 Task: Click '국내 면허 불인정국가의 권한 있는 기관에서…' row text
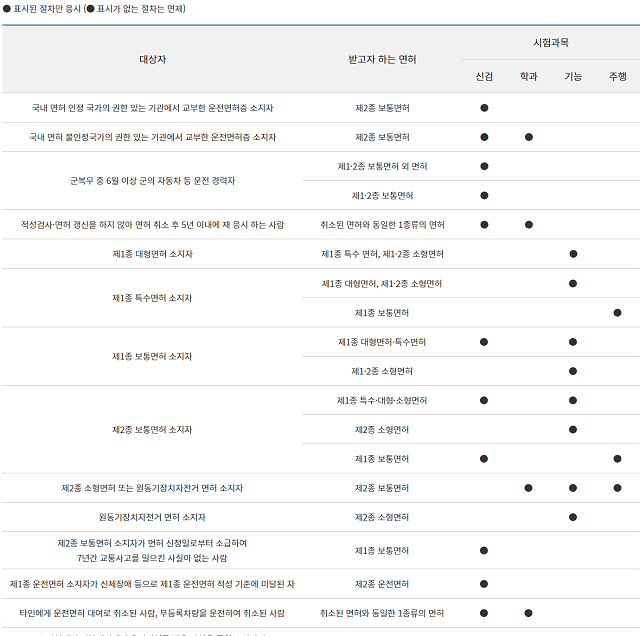152,137
